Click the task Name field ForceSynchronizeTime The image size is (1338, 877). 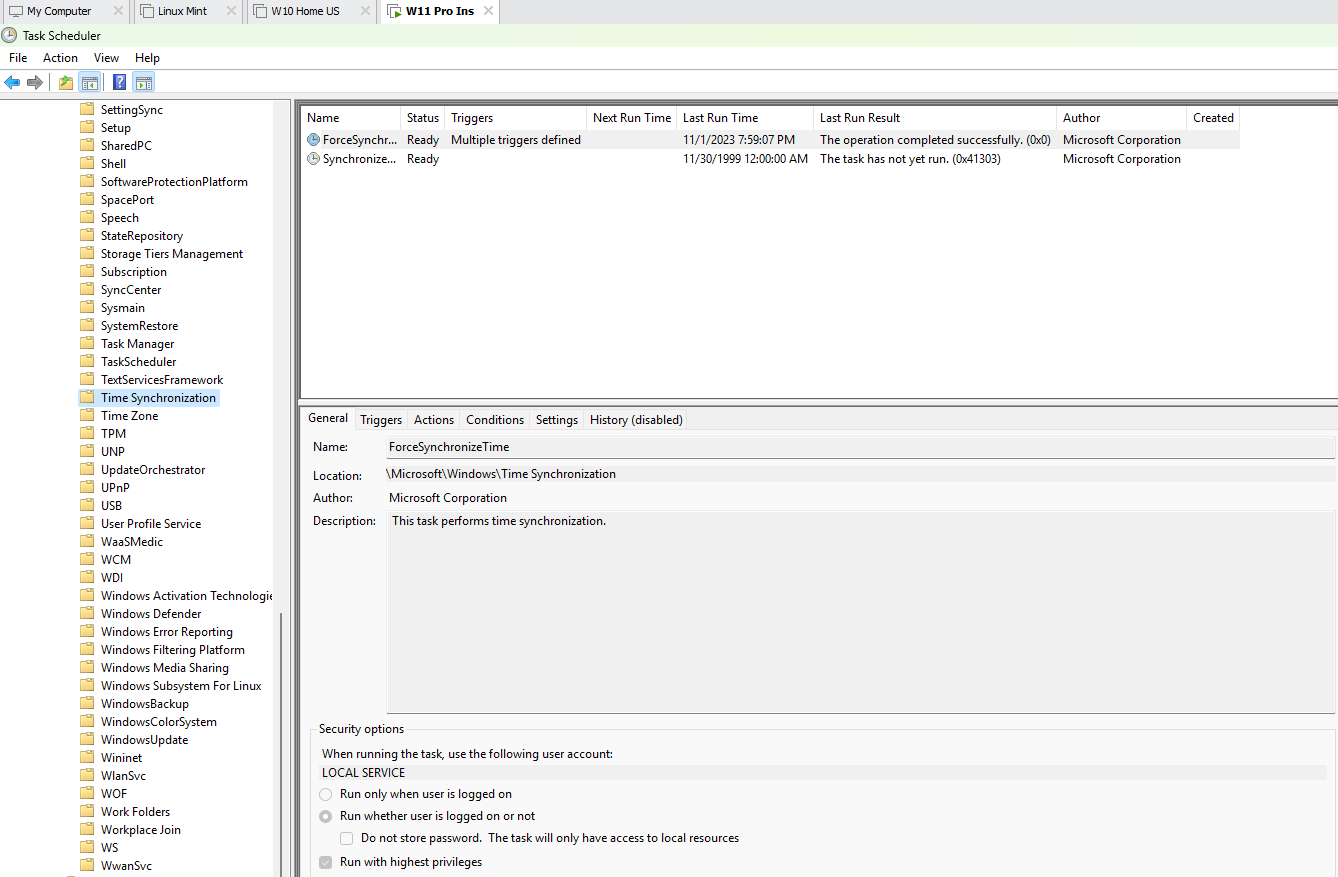click(x=860, y=447)
